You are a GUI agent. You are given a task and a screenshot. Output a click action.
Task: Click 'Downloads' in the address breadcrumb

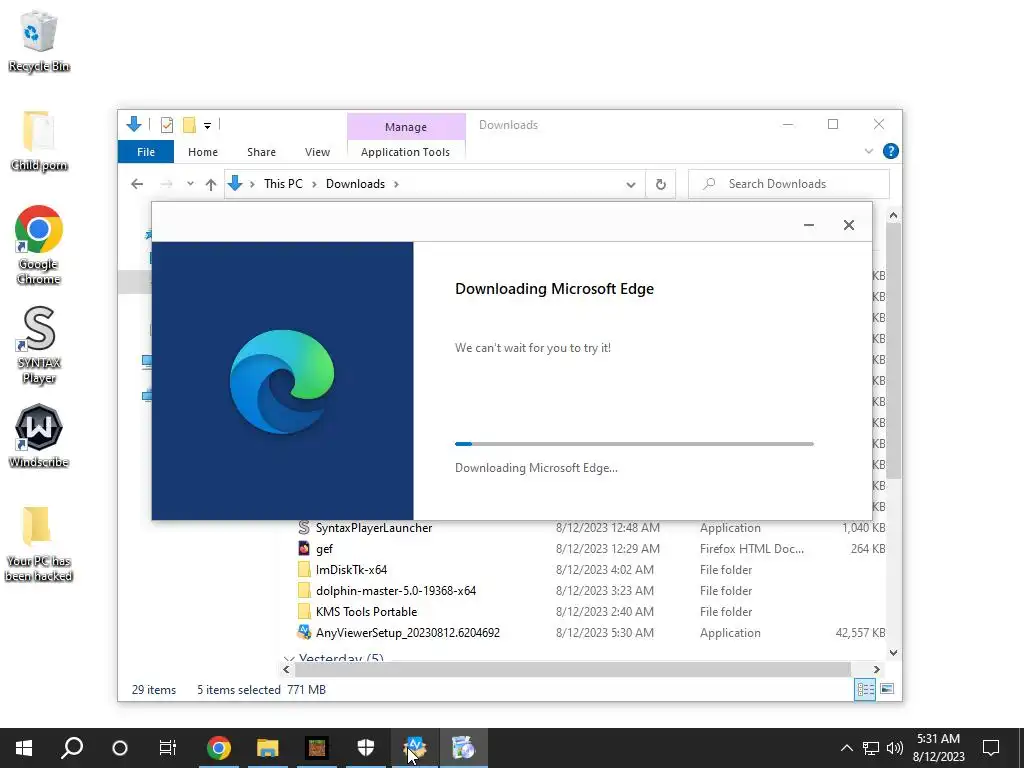point(355,184)
